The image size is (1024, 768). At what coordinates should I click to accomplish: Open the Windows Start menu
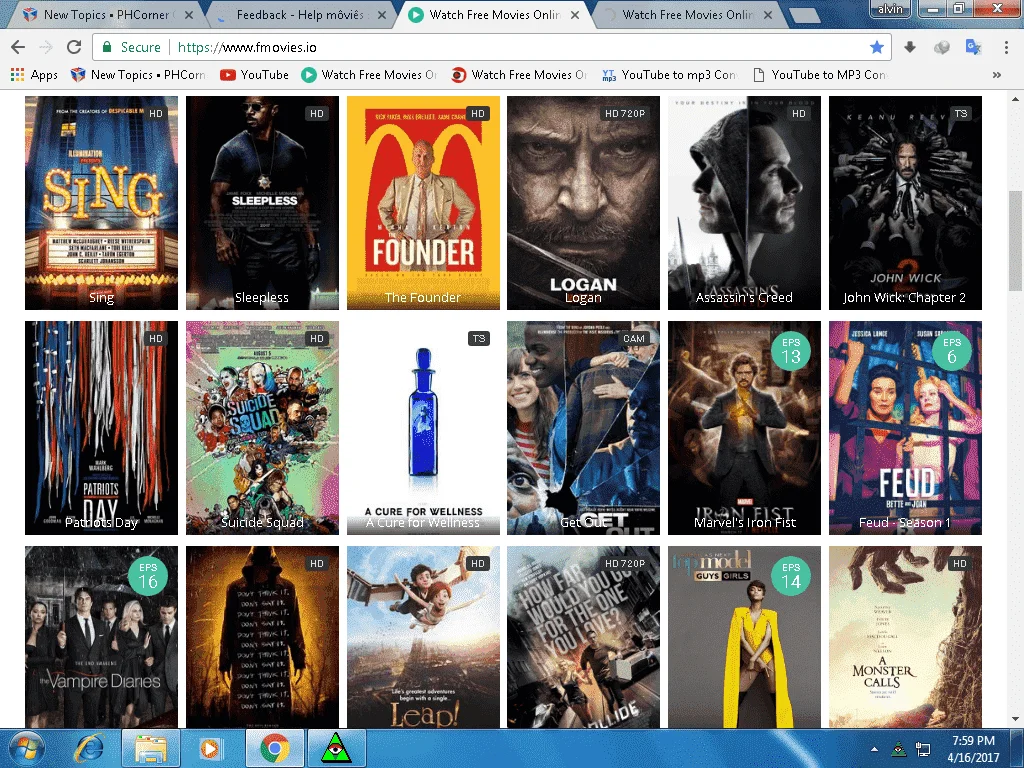point(27,748)
